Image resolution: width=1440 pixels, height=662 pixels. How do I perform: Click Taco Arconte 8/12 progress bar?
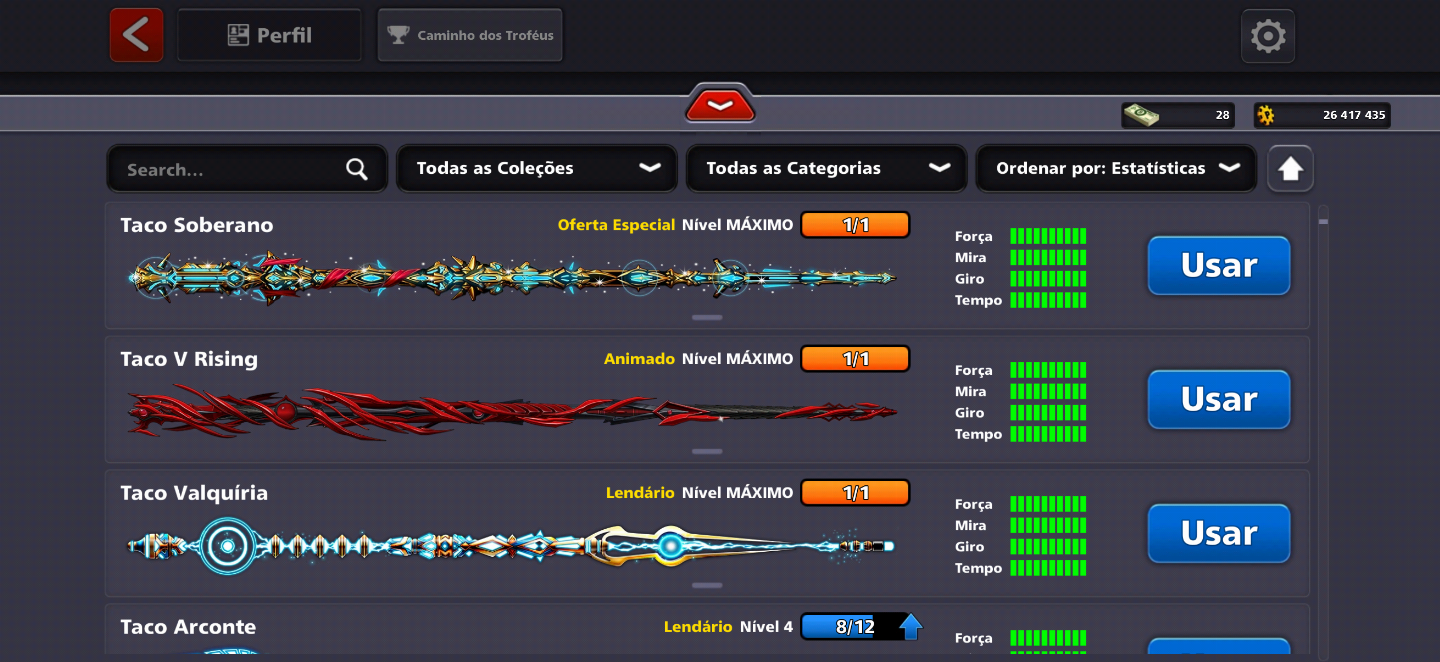[x=855, y=627]
